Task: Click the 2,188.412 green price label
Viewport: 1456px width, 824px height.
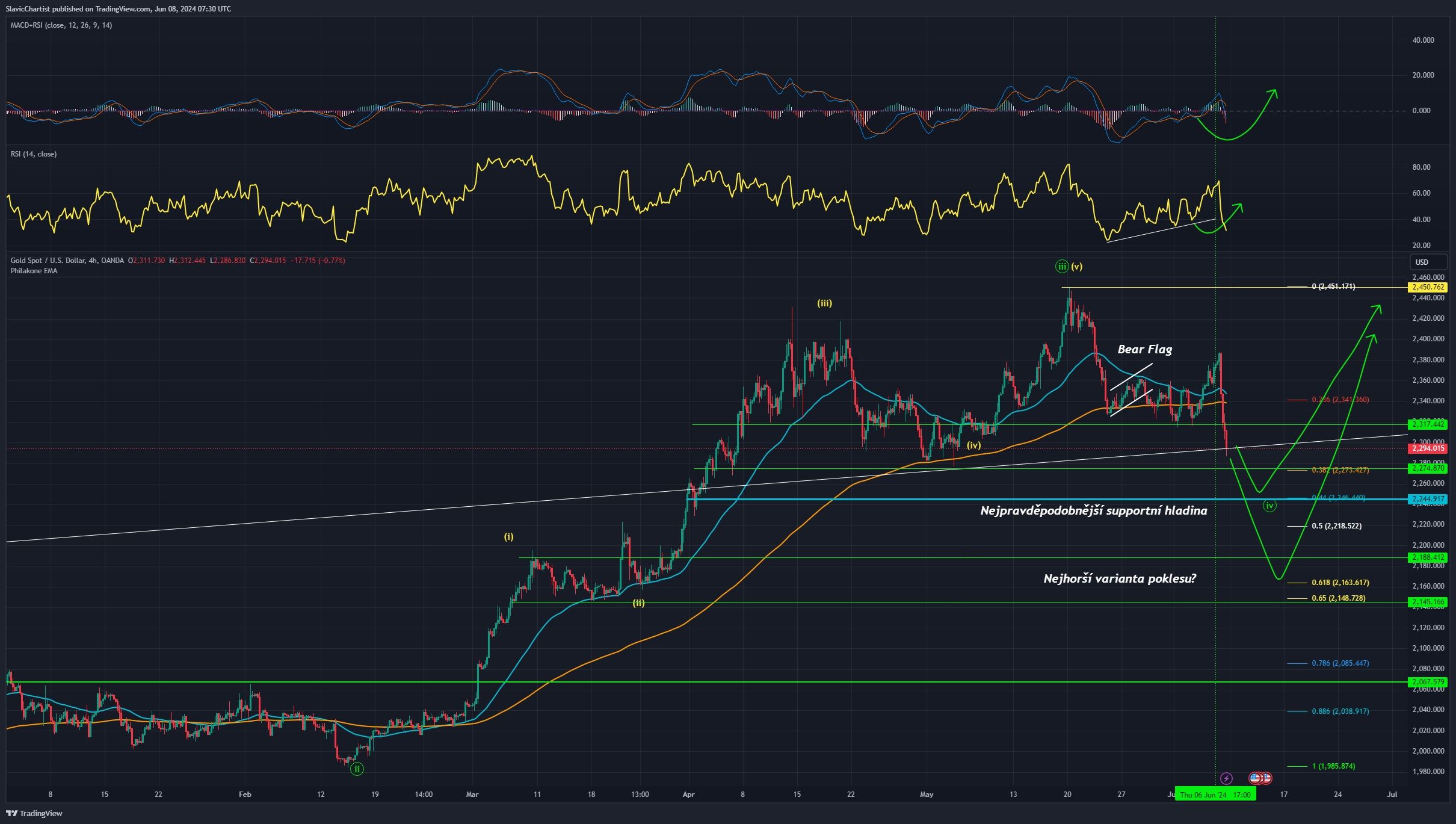Action: pos(1428,557)
